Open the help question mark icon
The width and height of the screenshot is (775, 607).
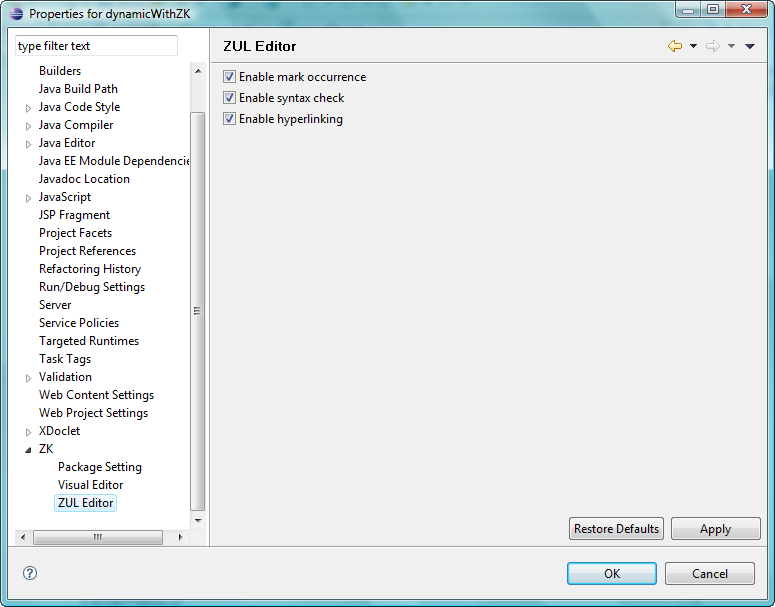tap(30, 573)
